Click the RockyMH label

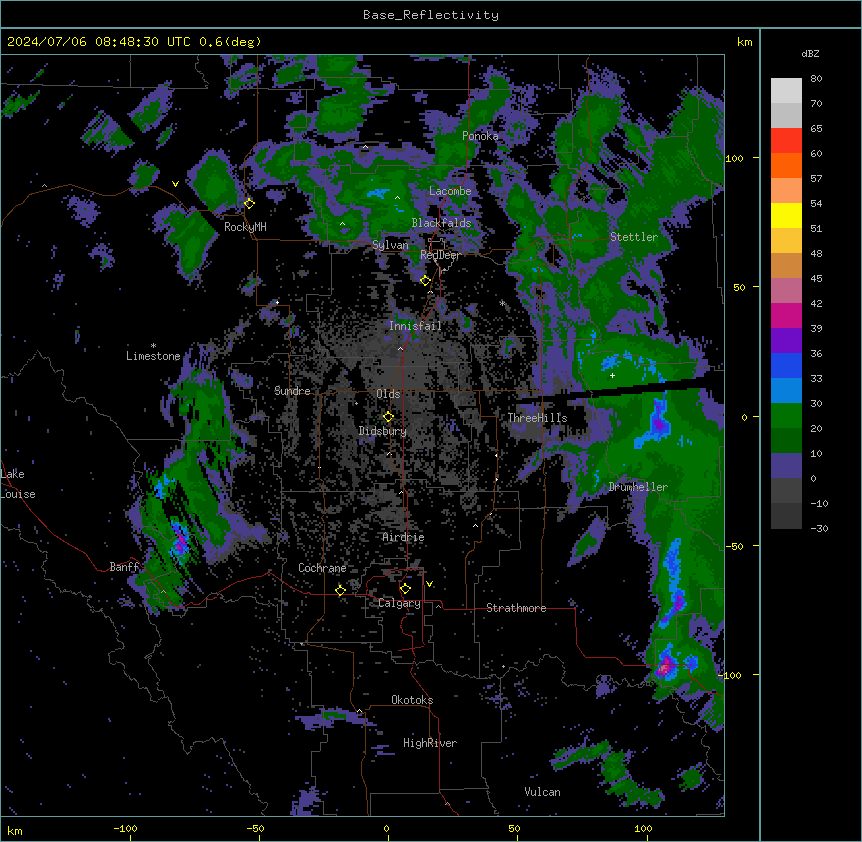point(245,227)
